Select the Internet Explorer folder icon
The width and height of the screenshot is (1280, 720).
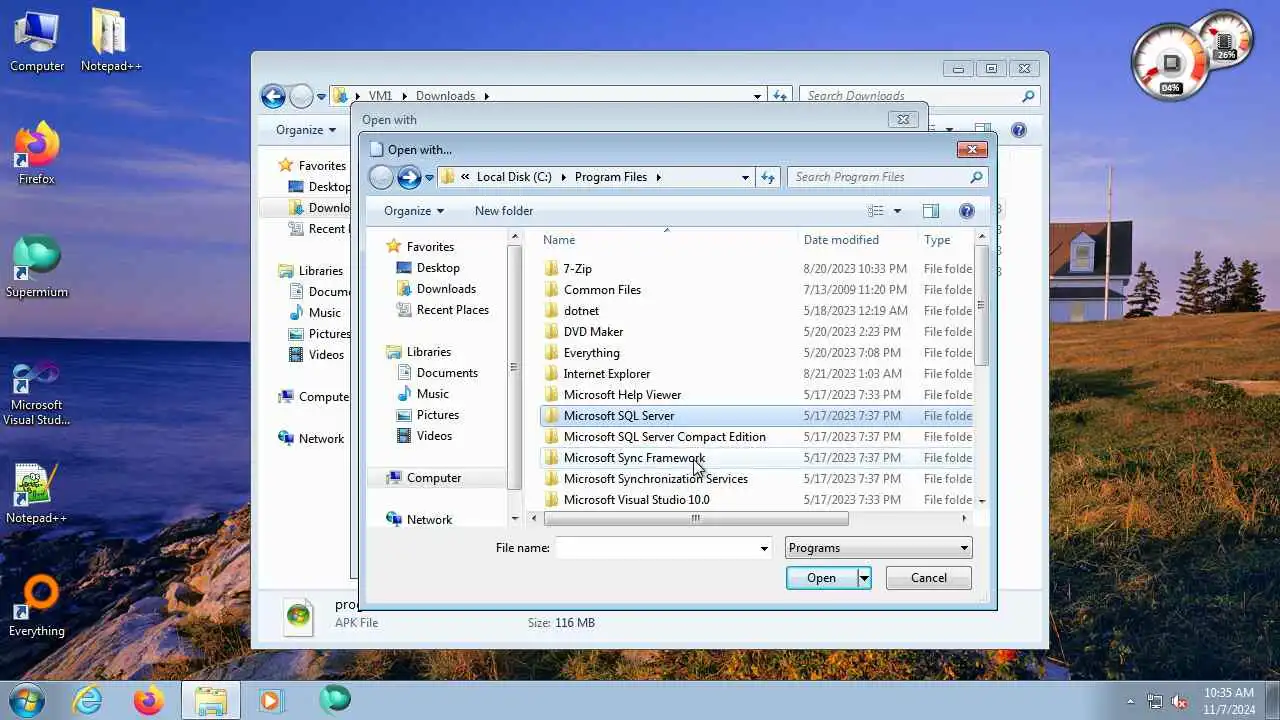pos(551,374)
